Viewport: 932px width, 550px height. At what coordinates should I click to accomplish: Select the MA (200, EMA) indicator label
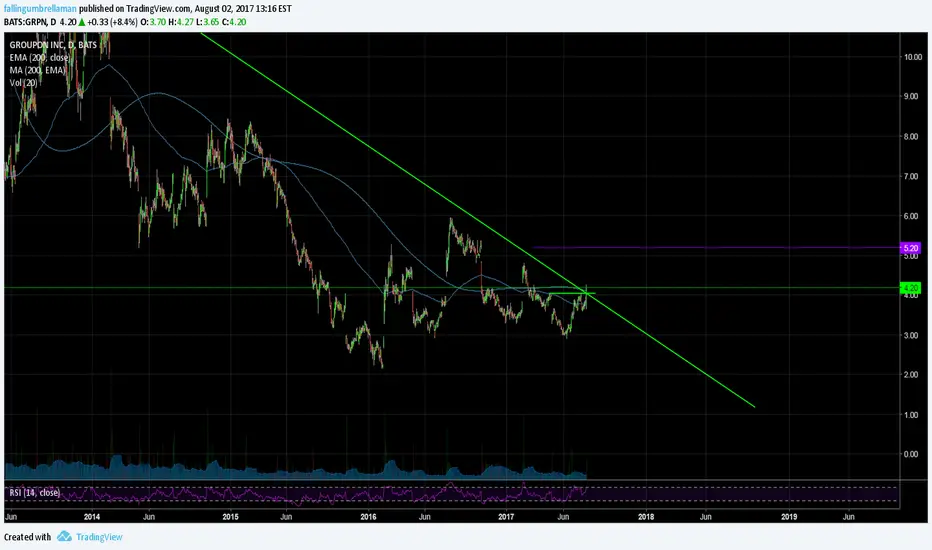pyautogui.click(x=37, y=70)
